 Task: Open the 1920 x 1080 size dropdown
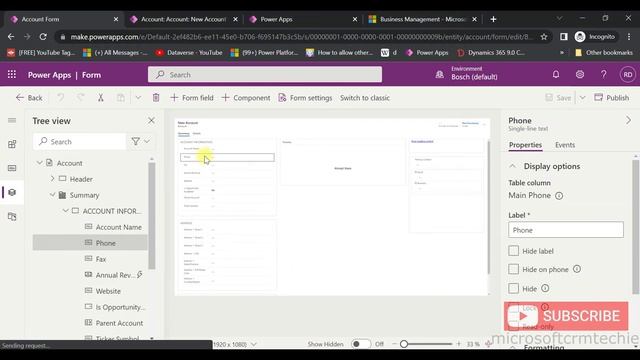(x=235, y=344)
